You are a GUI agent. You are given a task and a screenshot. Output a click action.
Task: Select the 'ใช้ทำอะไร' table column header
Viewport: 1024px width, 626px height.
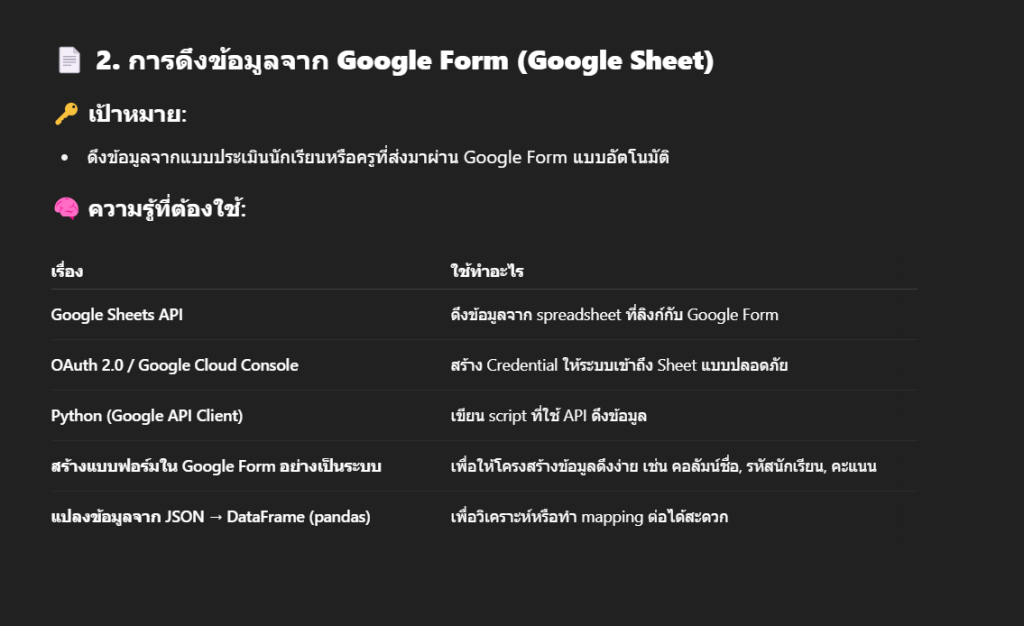[487, 271]
